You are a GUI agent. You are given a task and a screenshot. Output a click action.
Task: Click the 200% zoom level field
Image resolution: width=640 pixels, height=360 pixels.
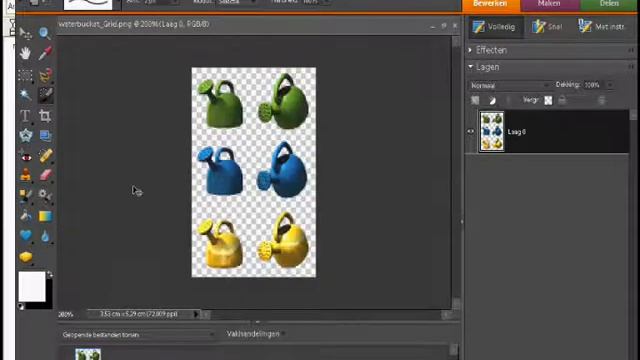(66, 315)
